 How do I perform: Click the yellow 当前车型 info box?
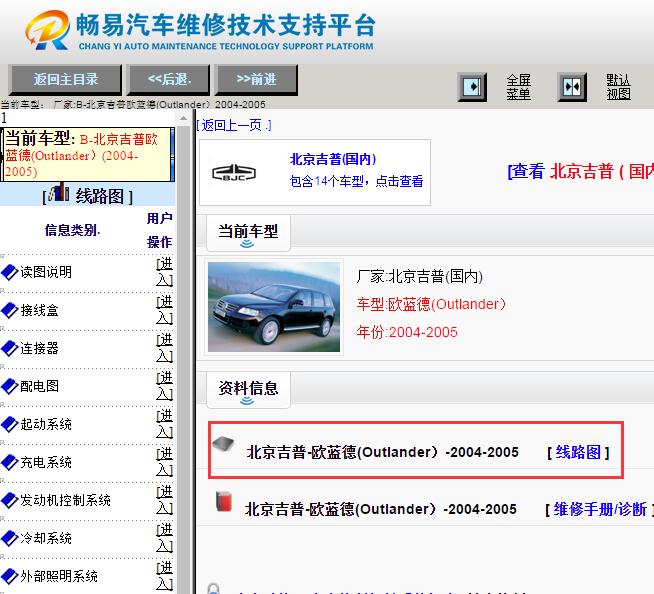[x=87, y=154]
